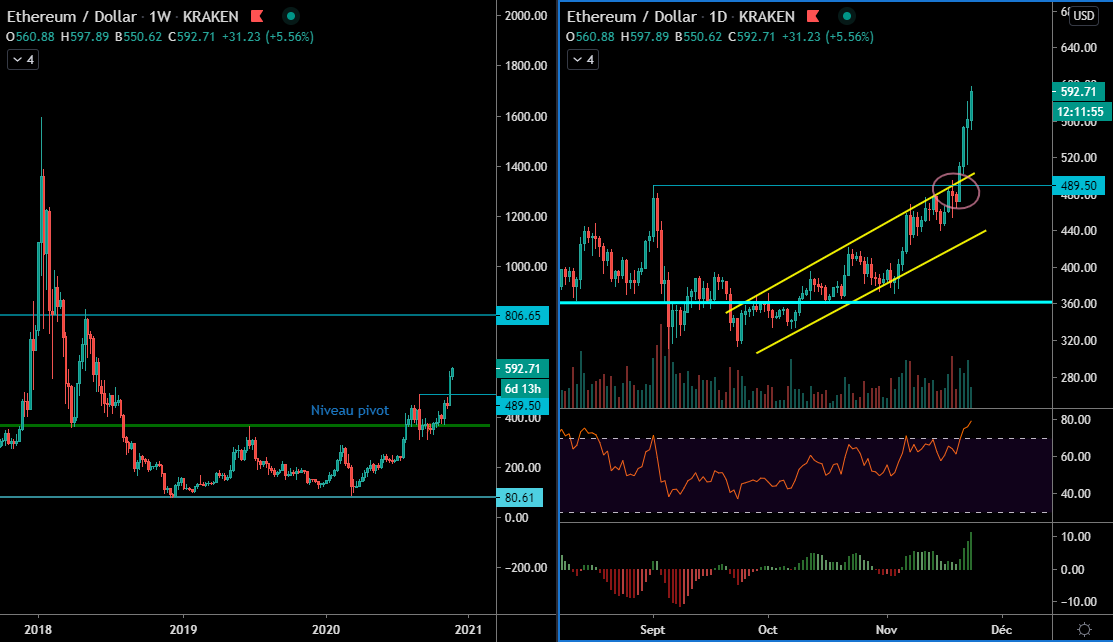1113x642 pixels.
Task: Click green market status dot on weekly chart
Action: point(291,17)
